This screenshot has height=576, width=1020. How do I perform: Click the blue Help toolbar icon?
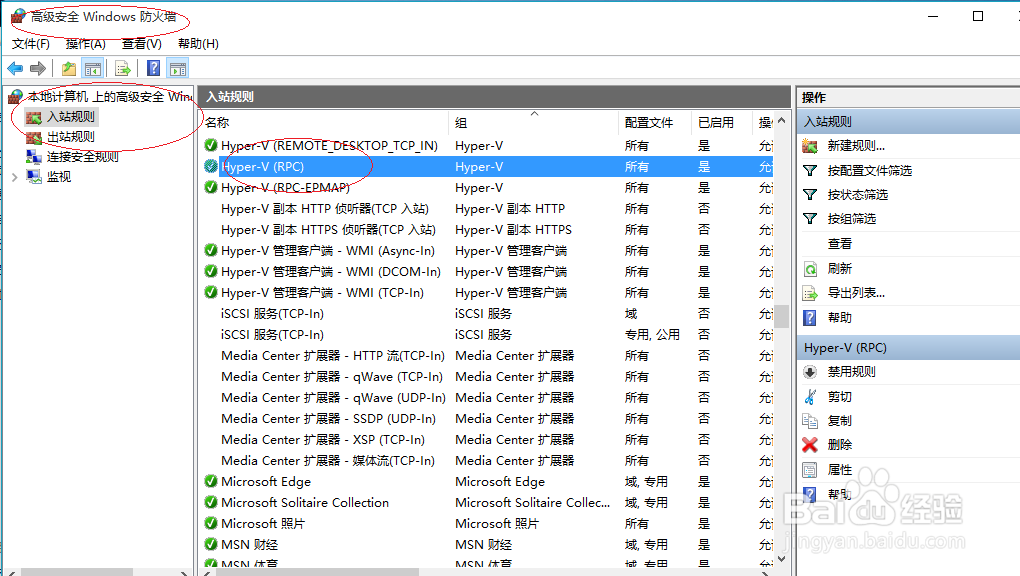pos(154,68)
